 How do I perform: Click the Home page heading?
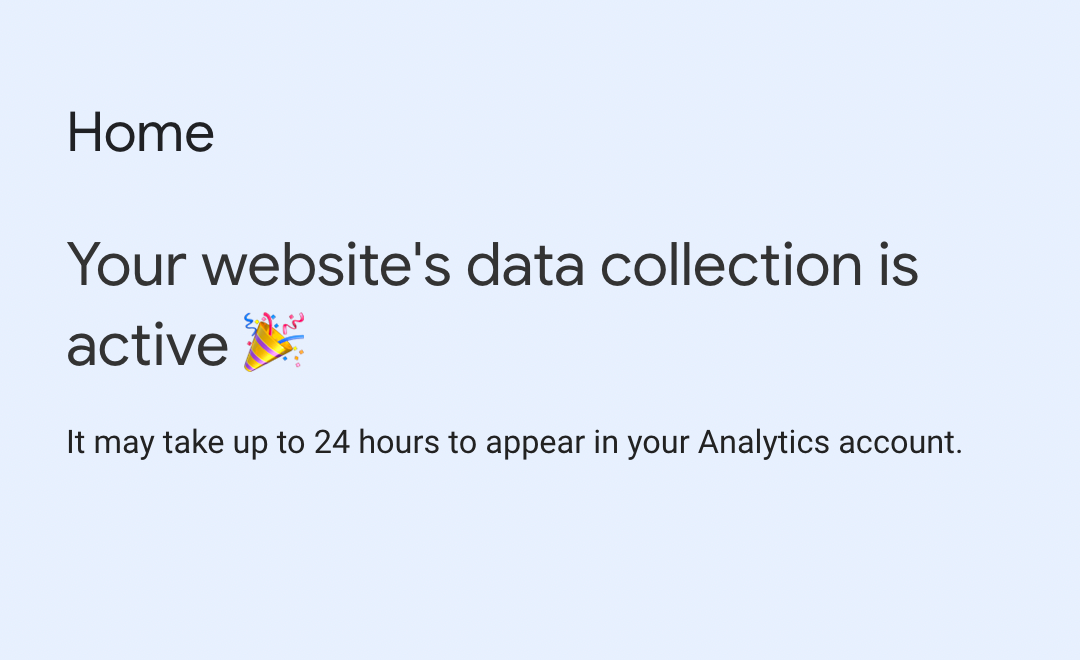click(x=141, y=133)
